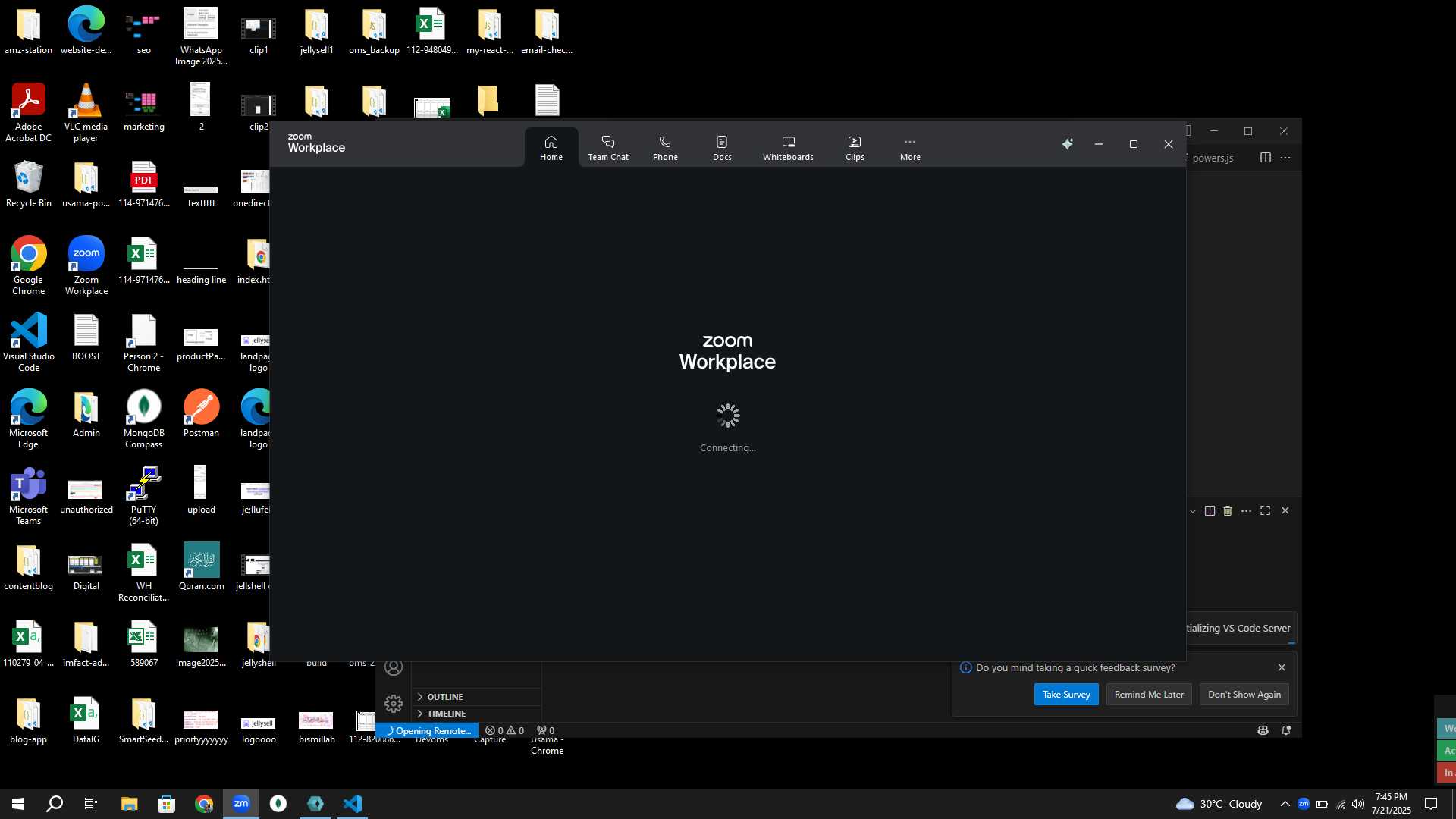1456x819 pixels.
Task: Open Whiteboards tab in Zoom
Action: [788, 148]
